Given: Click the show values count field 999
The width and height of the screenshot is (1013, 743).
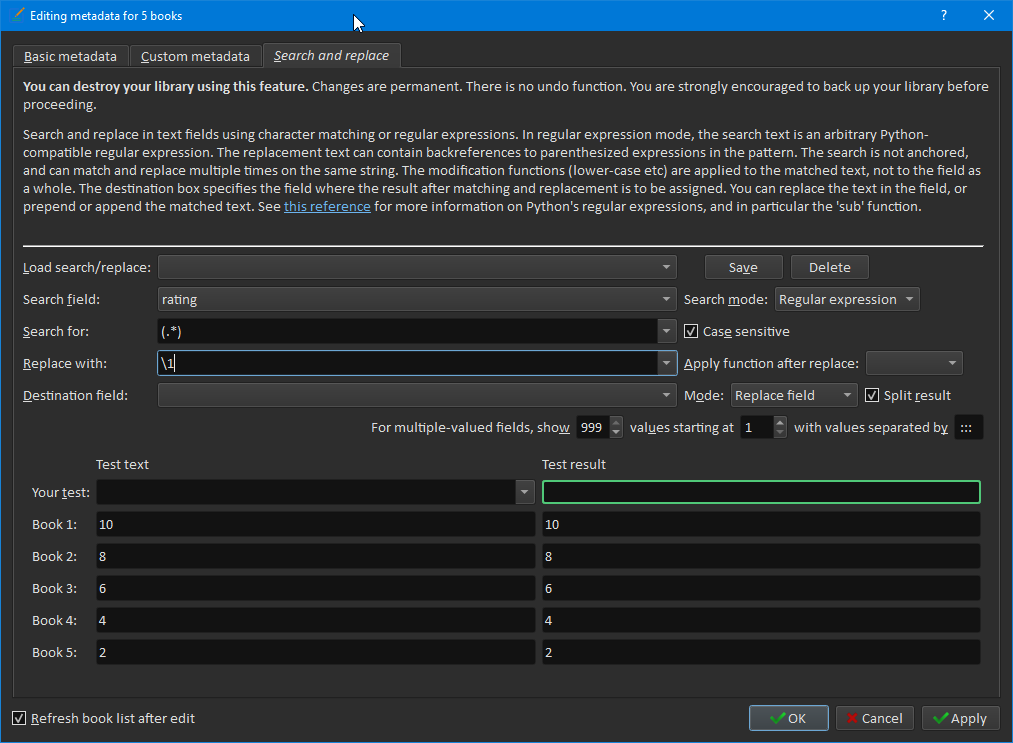Looking at the screenshot, I should click(592, 428).
